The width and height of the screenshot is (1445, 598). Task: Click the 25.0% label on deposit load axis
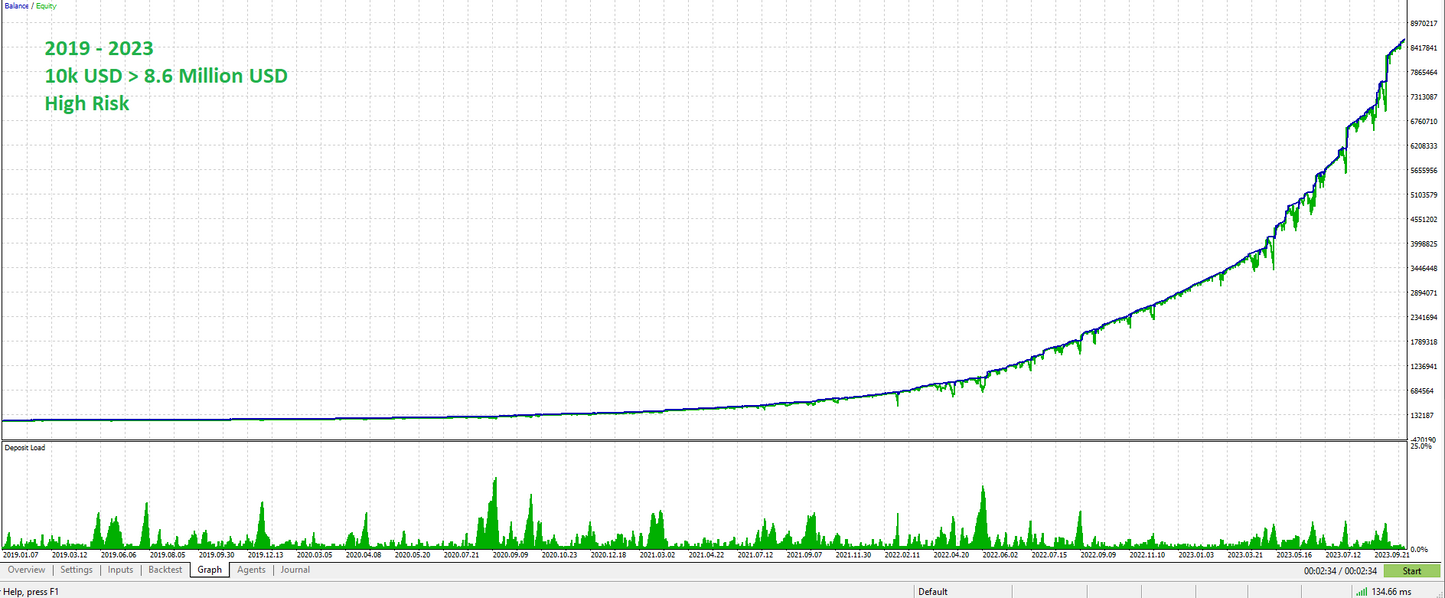(1422, 447)
